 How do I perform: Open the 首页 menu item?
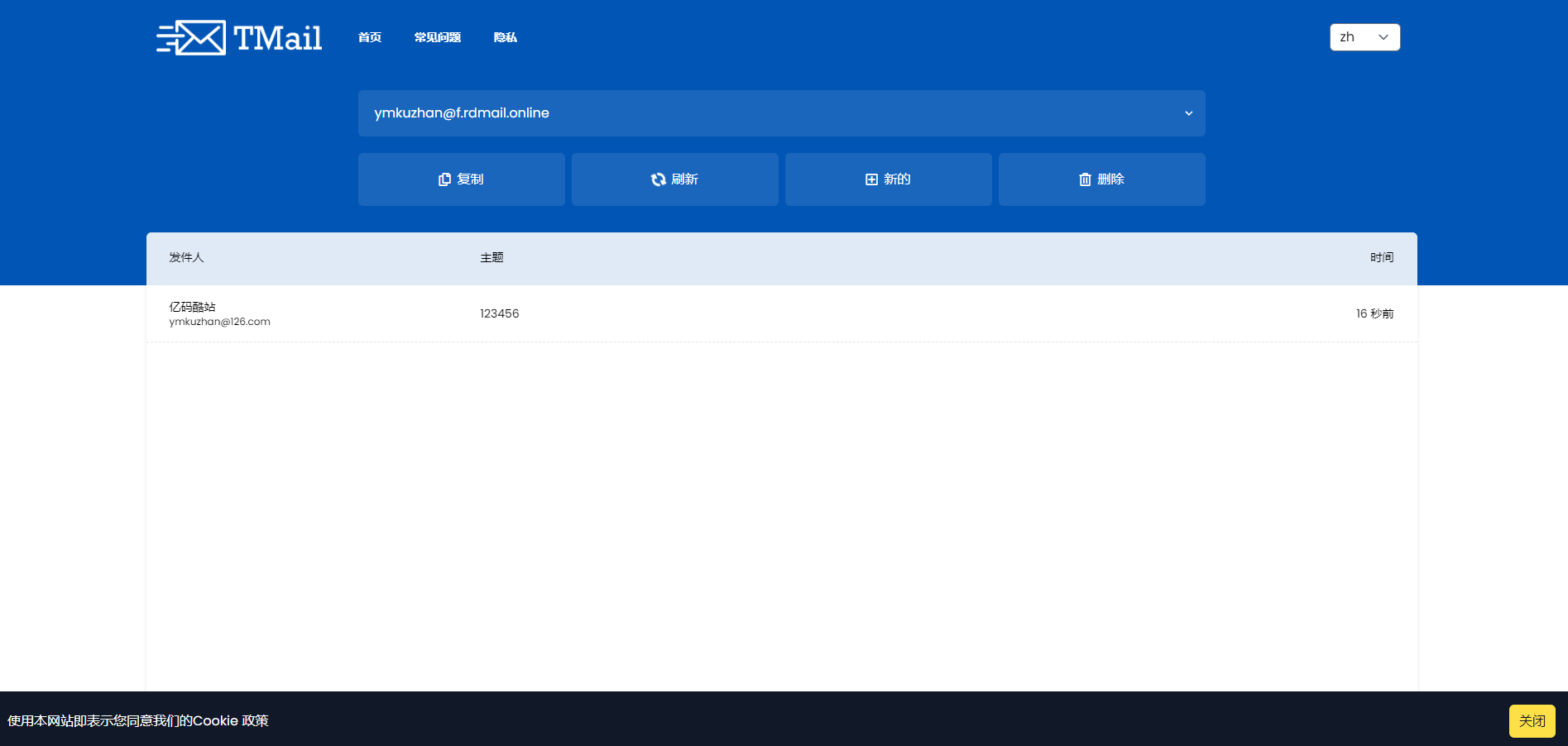click(x=369, y=37)
